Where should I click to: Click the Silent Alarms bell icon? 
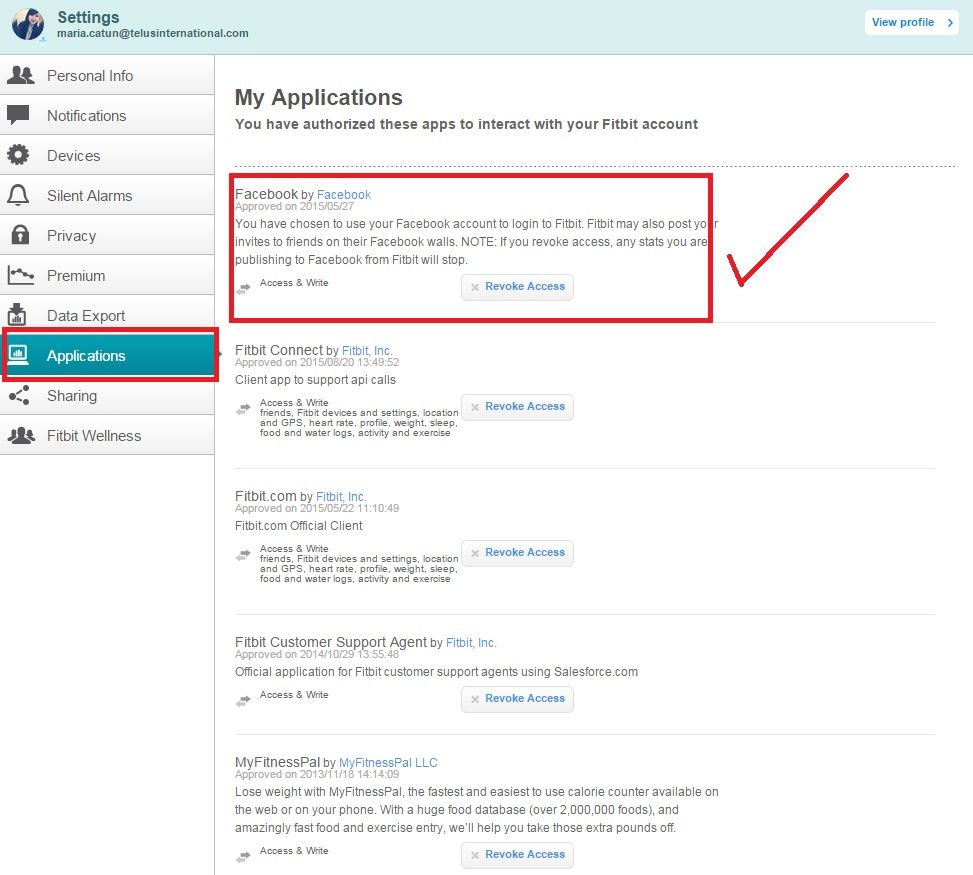[x=18, y=195]
